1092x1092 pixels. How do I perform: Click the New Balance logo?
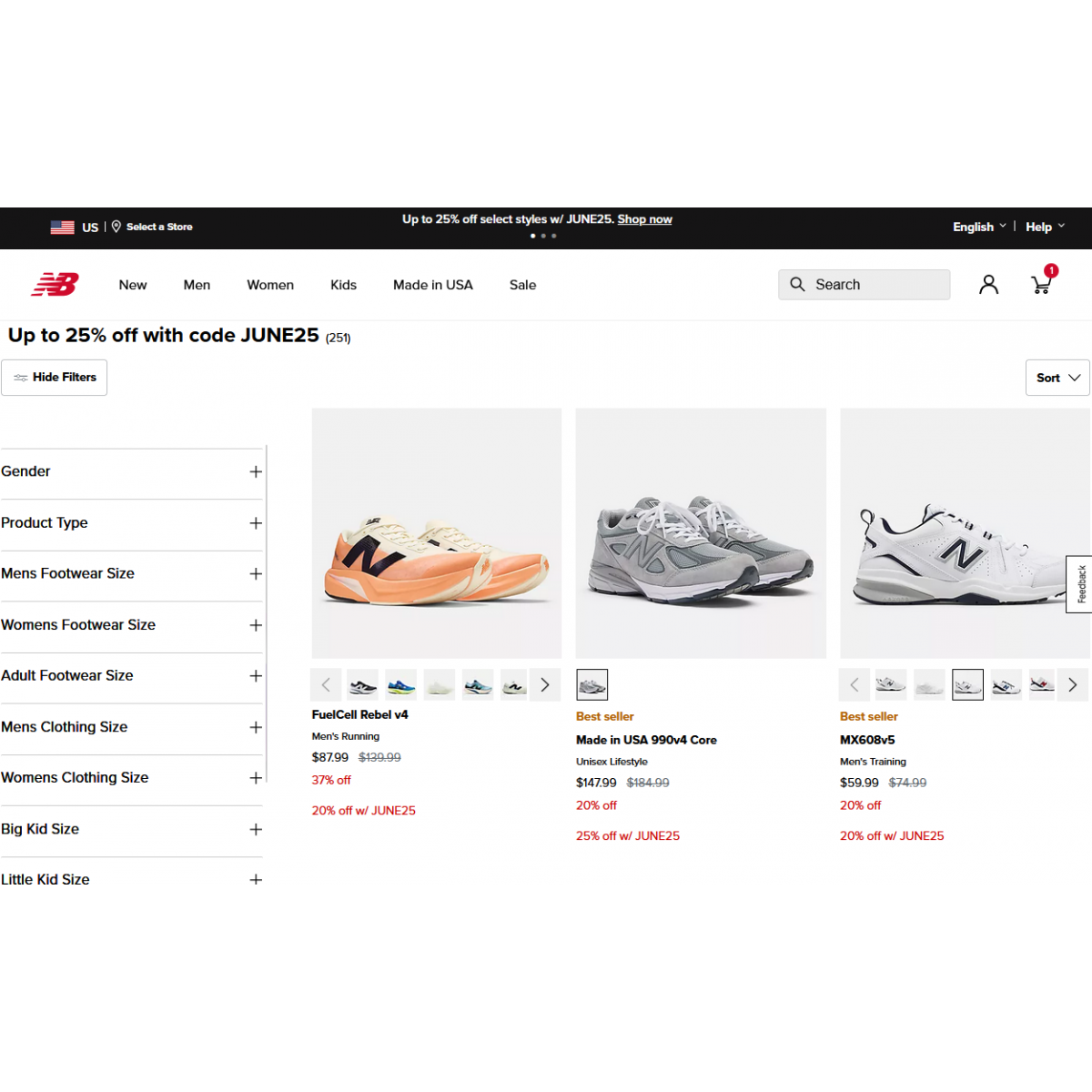point(56,285)
